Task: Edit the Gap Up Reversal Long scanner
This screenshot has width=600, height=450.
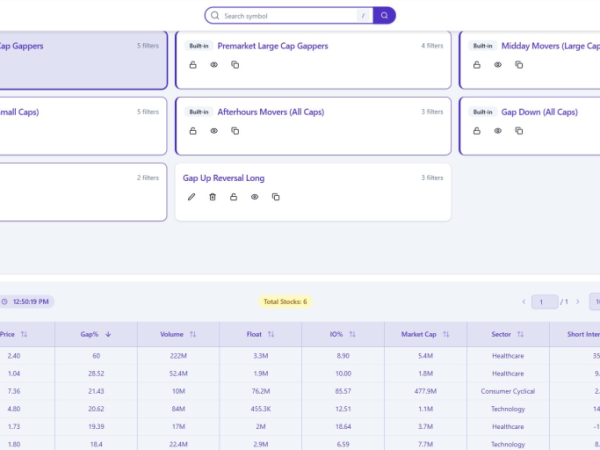Action: tap(192, 197)
